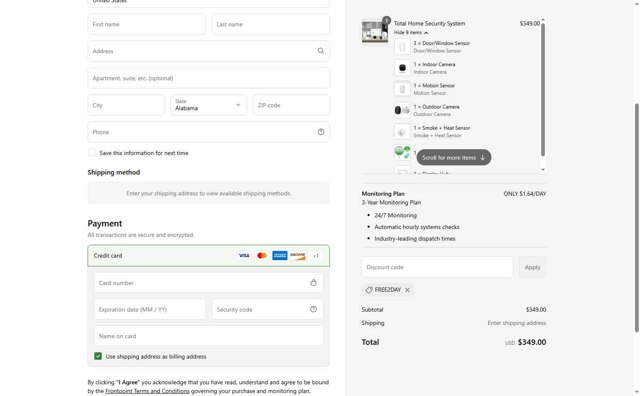Click the page vertical scrollbar
640x396 pixels.
(637, 218)
